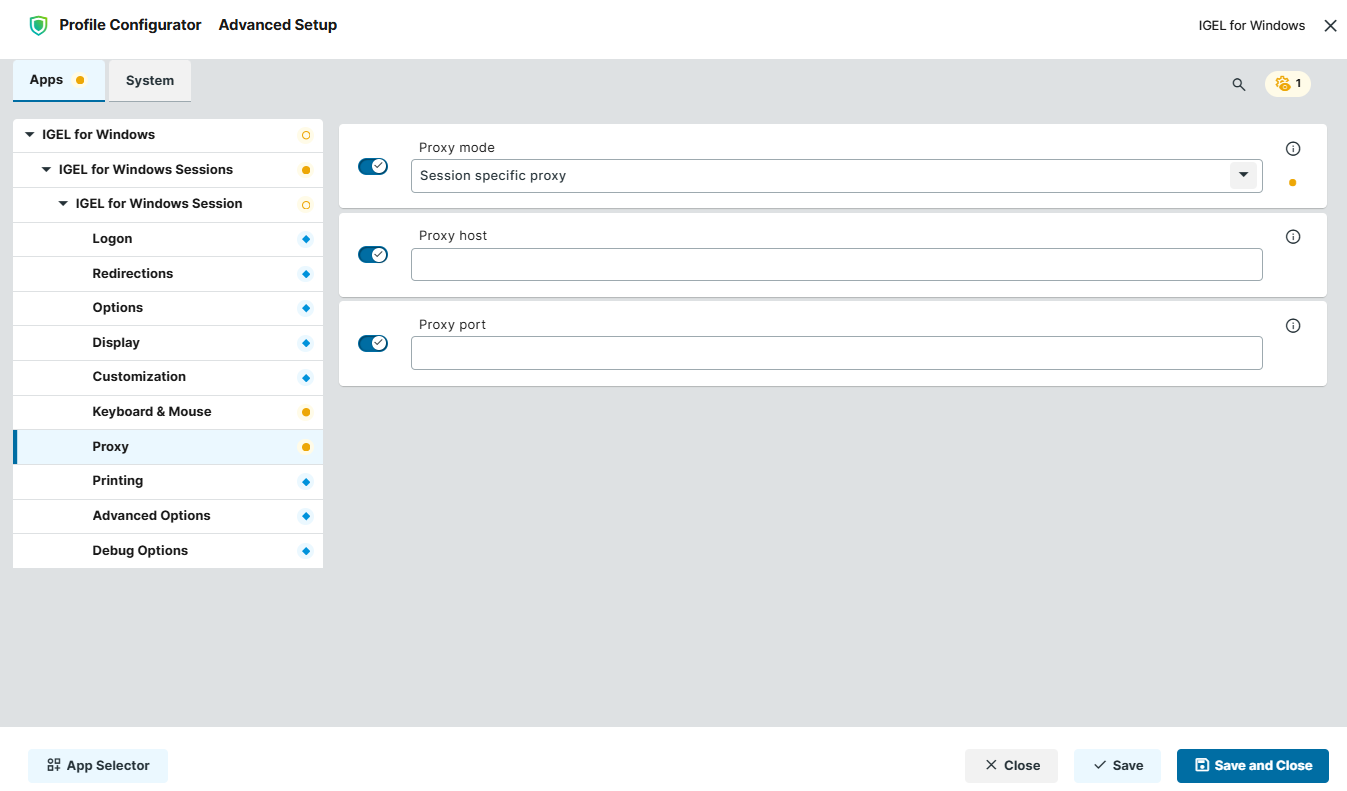Click the IGEL shield logo
The image size is (1347, 791).
[38, 24]
